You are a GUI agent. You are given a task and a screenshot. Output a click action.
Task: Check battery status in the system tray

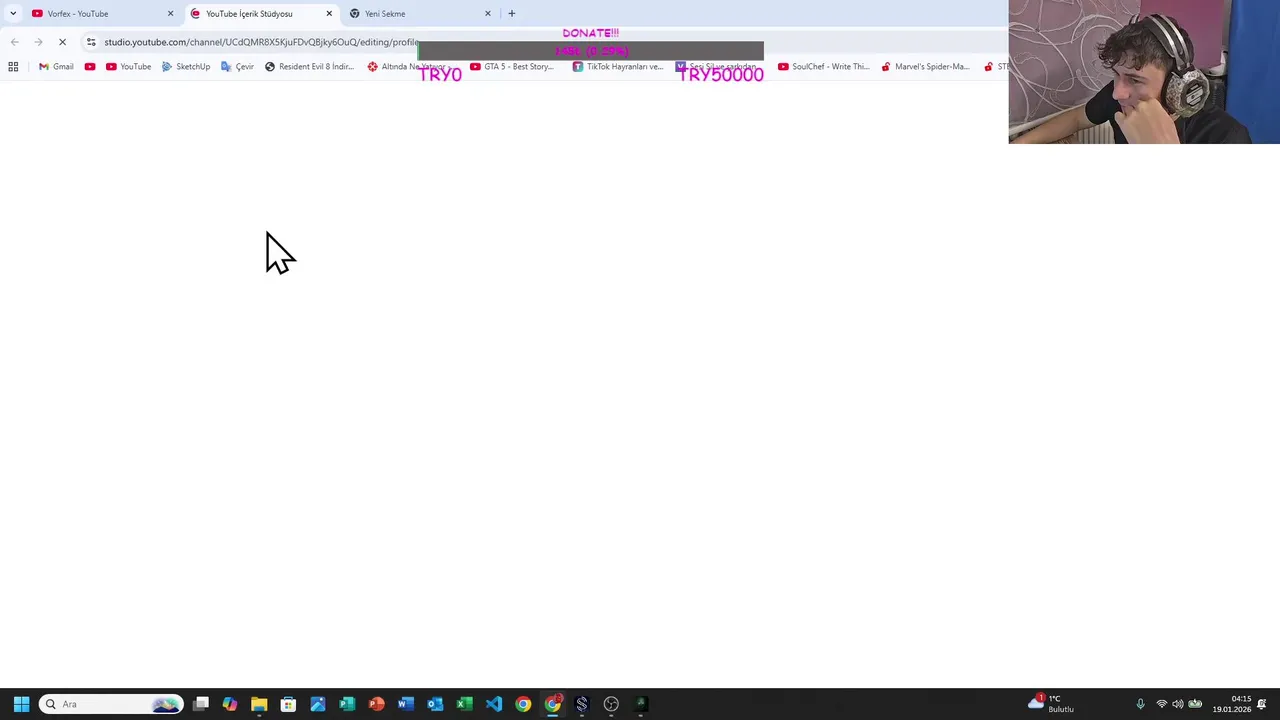point(1195,704)
